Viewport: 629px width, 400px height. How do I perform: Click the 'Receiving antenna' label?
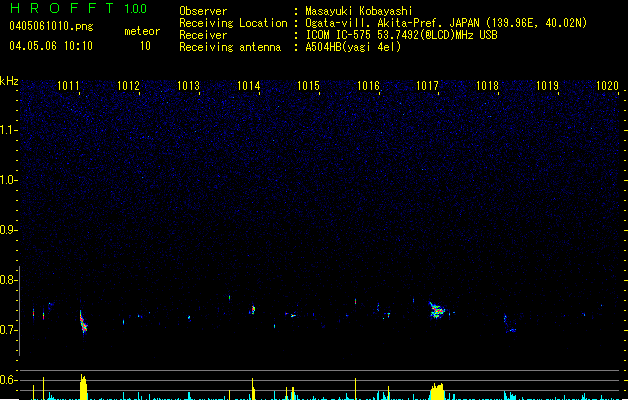tap(230, 47)
